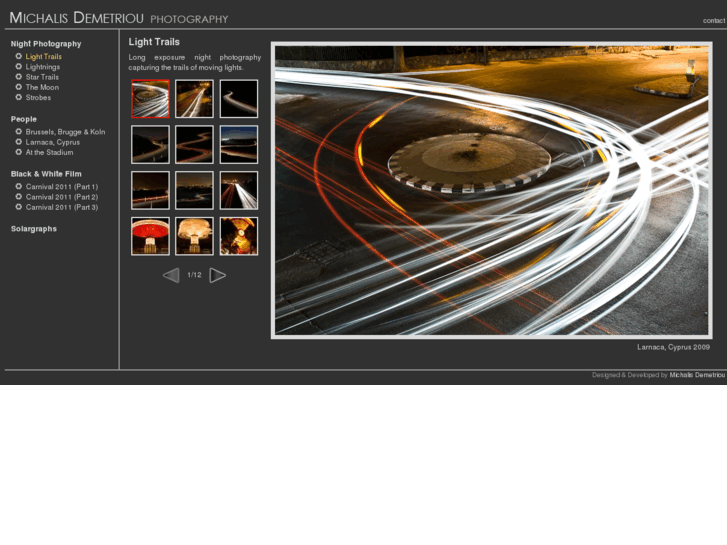Open Carnival 2011 (Part 3) gallery
The image size is (727, 545).
pyautogui.click(x=62, y=207)
